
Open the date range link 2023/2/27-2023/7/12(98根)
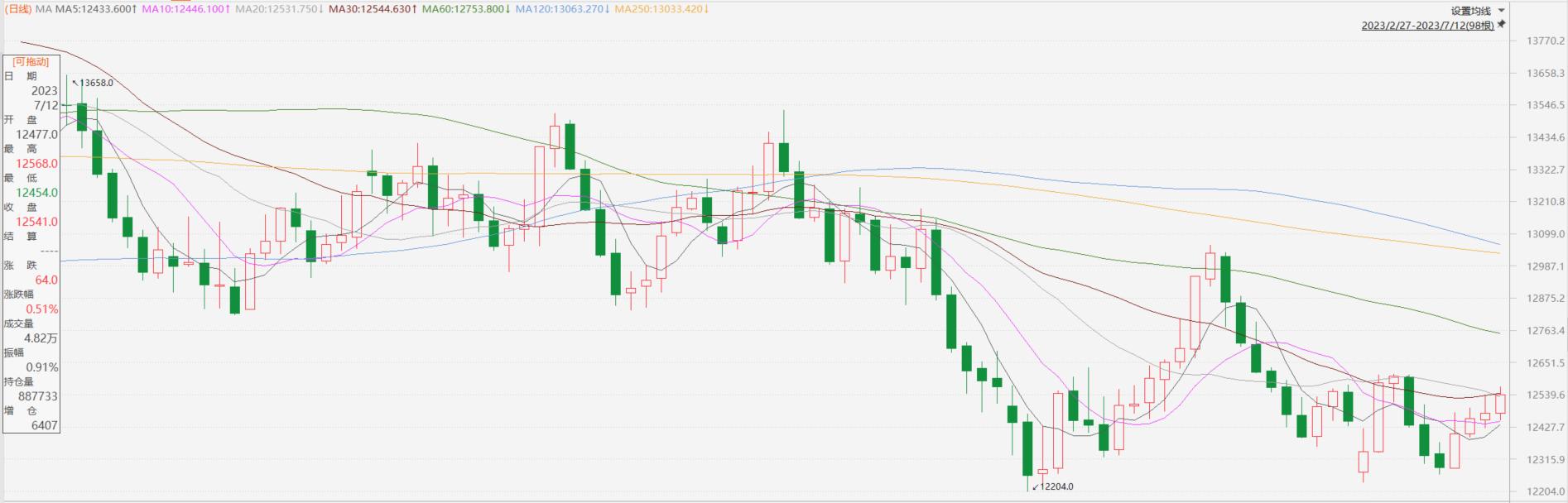(1428, 26)
